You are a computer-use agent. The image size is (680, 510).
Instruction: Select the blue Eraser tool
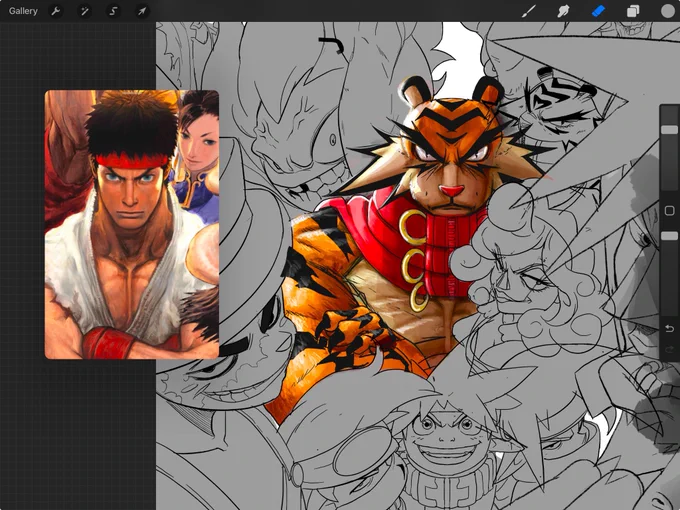coord(598,11)
